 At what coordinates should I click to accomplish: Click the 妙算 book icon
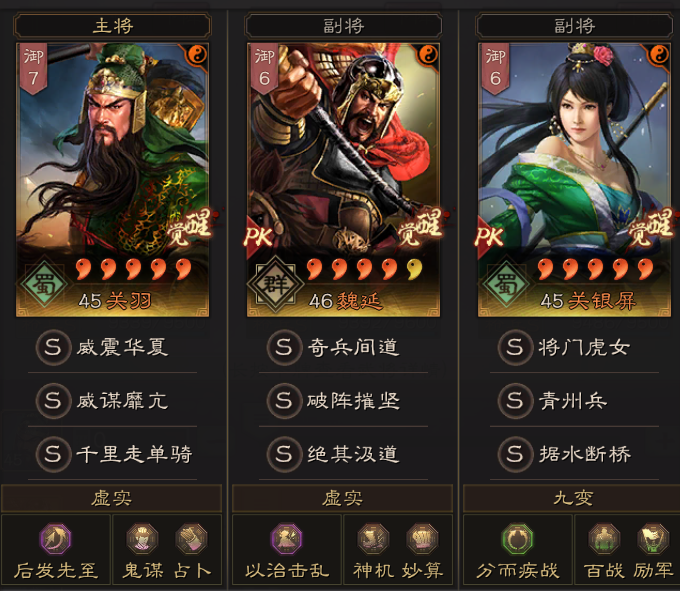(422, 539)
